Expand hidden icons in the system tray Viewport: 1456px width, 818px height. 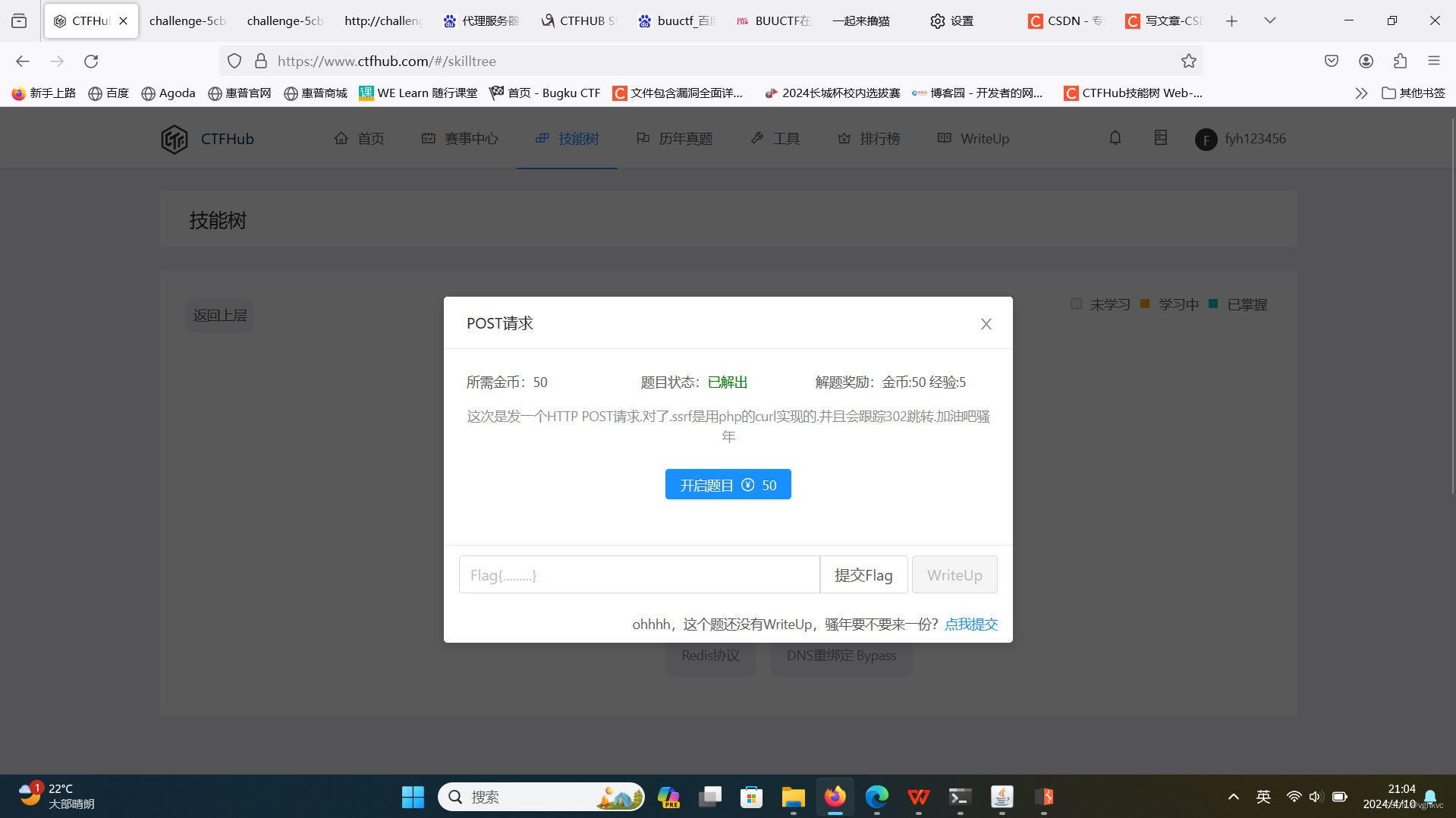click(x=1233, y=797)
